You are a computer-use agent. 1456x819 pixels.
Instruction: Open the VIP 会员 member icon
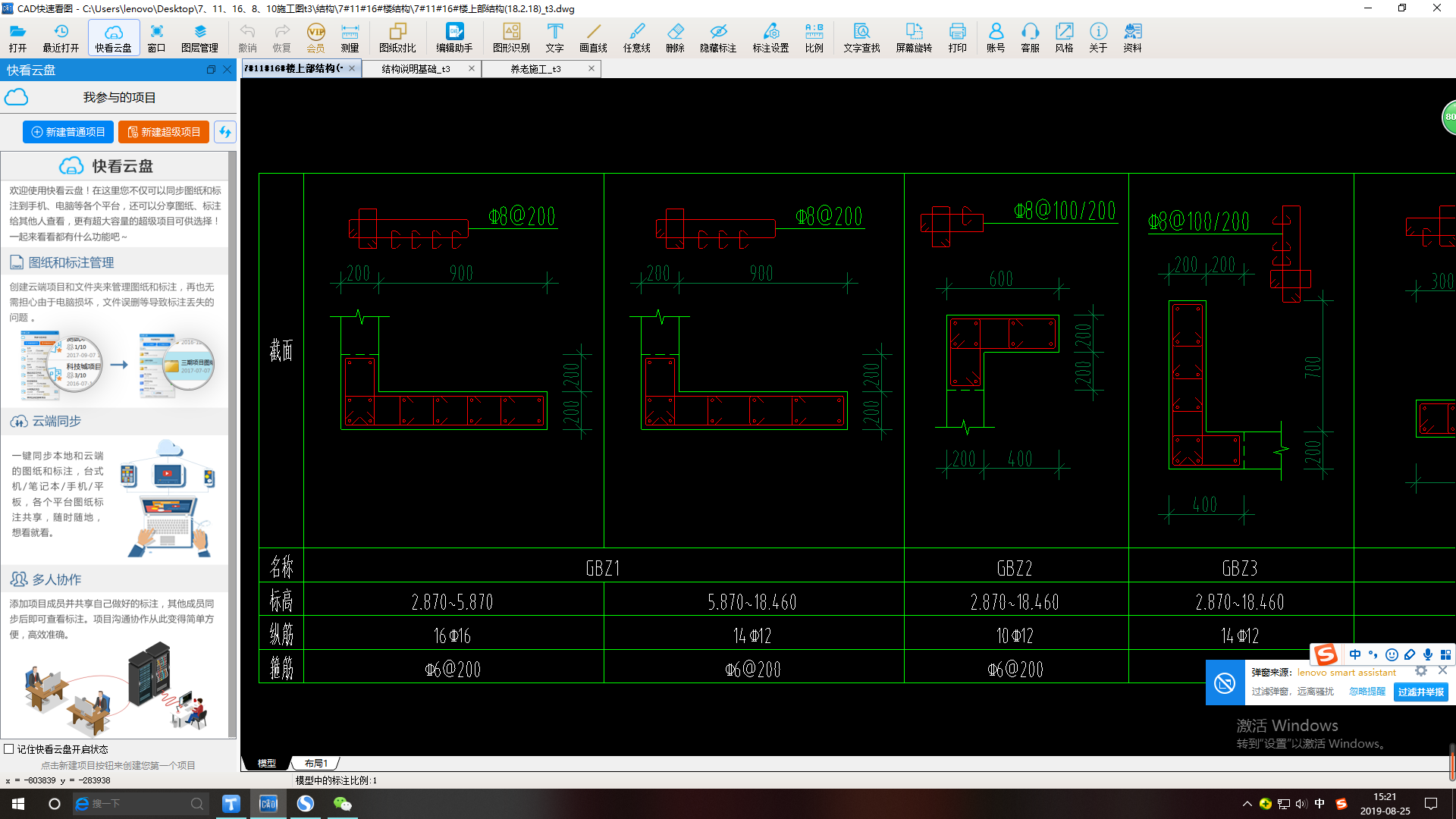(x=315, y=37)
